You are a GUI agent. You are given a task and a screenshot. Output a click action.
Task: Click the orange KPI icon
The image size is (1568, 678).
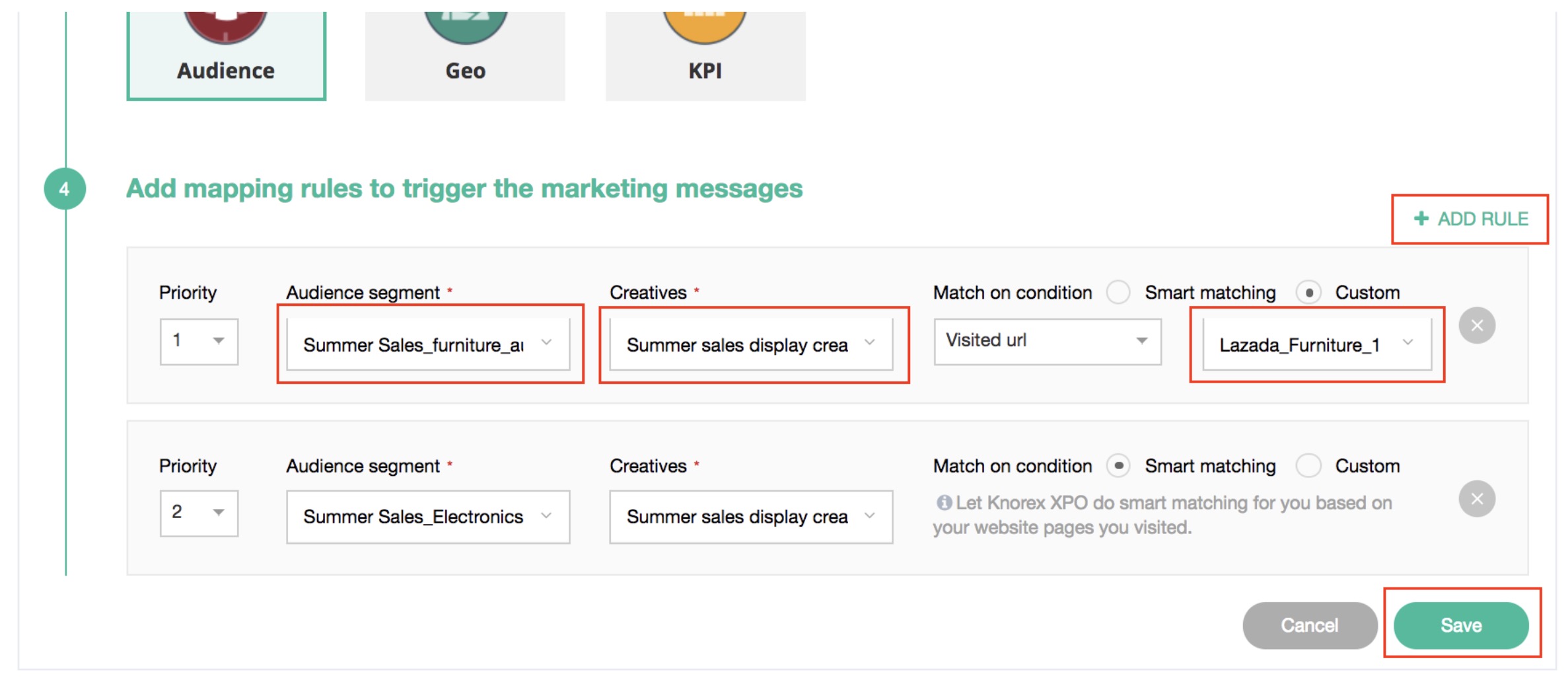click(705, 25)
